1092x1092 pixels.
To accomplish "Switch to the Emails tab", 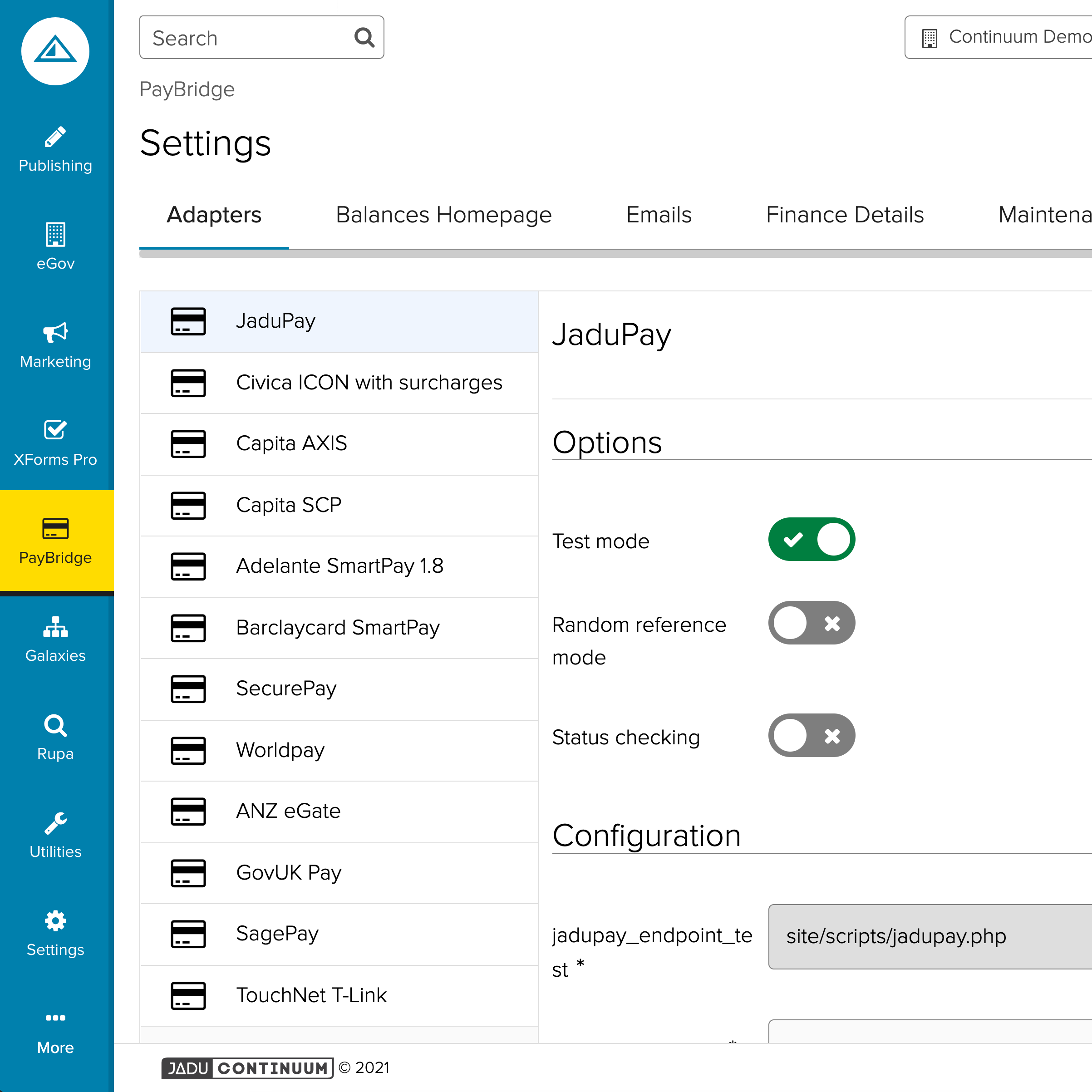I will (659, 215).
